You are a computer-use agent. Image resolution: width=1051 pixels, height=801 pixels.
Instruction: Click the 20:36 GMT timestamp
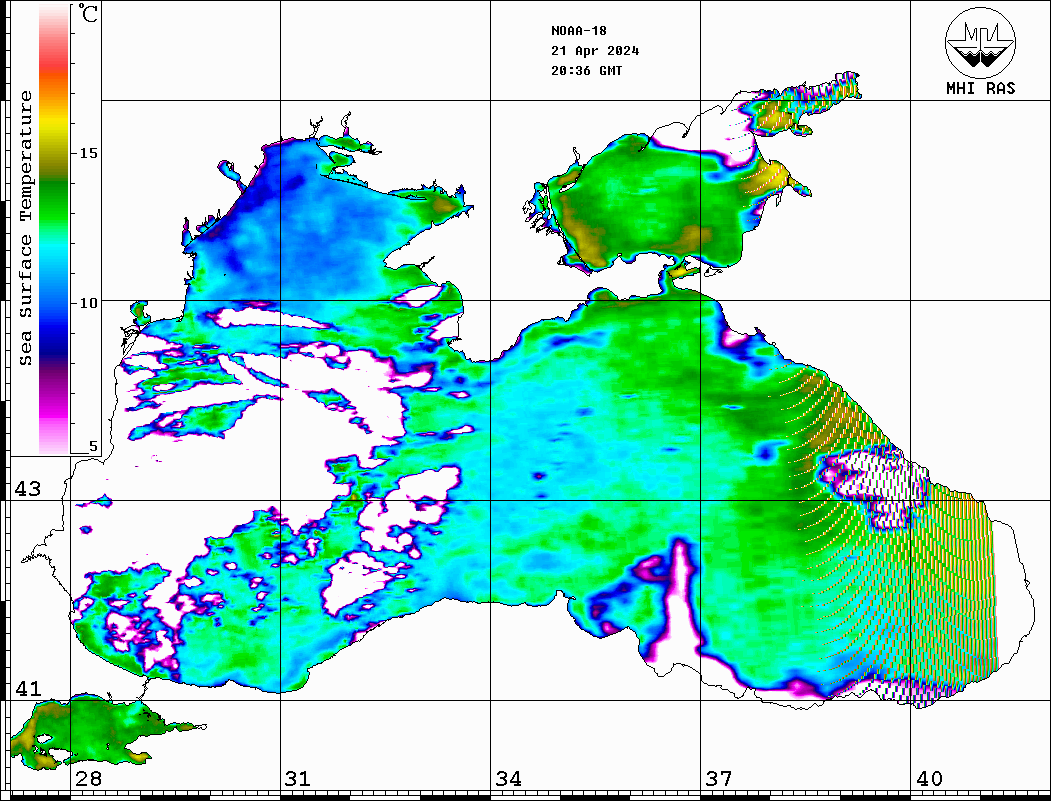point(586,71)
